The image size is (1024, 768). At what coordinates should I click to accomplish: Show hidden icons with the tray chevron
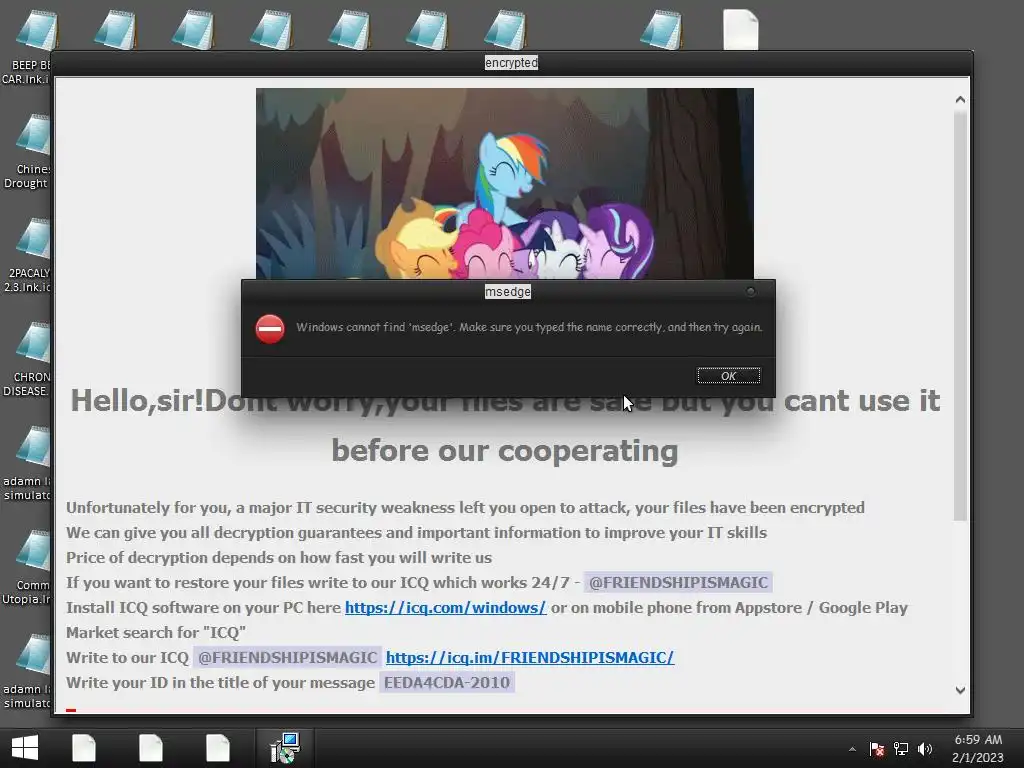pyautogui.click(x=852, y=749)
